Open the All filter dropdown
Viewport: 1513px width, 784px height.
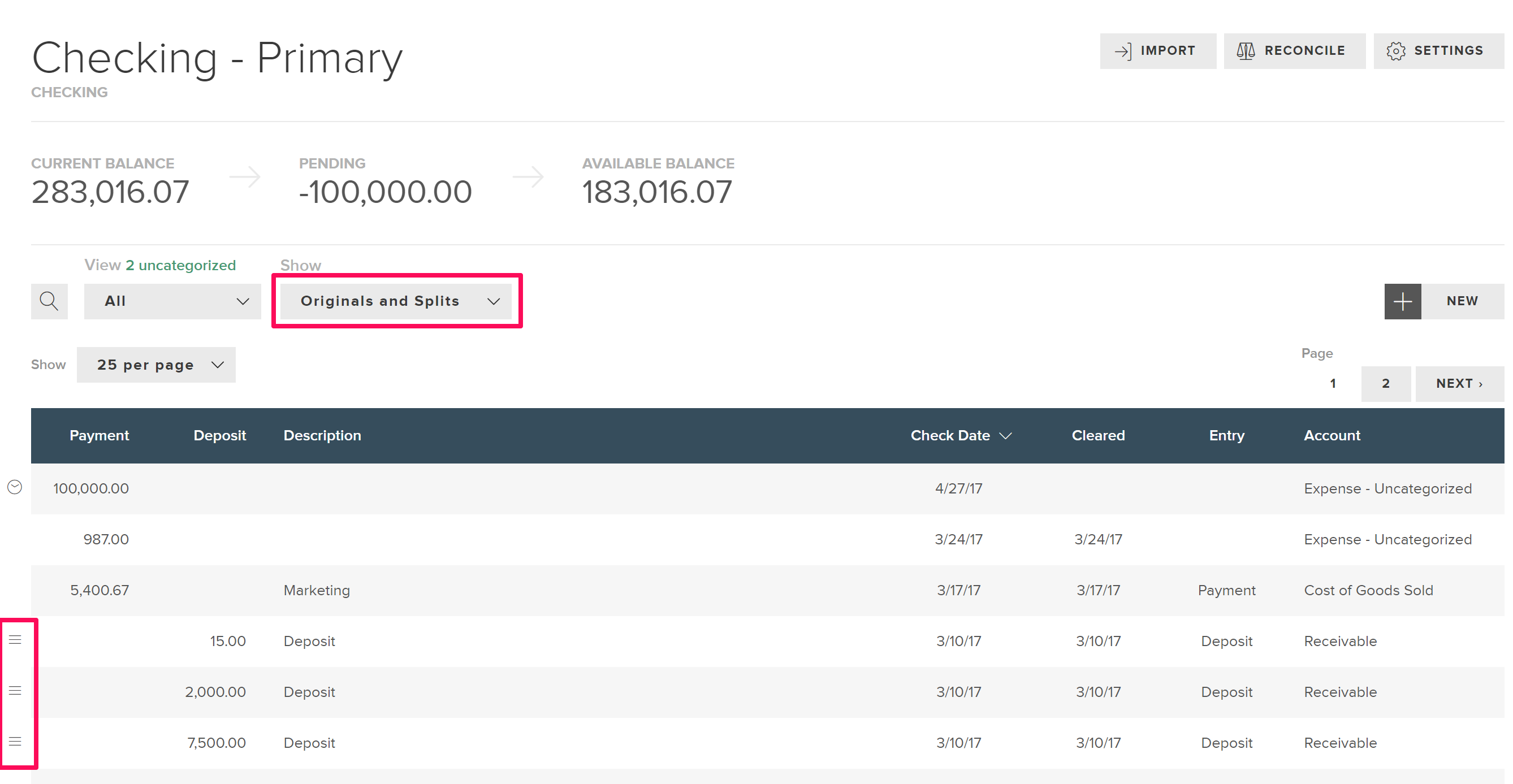172,301
